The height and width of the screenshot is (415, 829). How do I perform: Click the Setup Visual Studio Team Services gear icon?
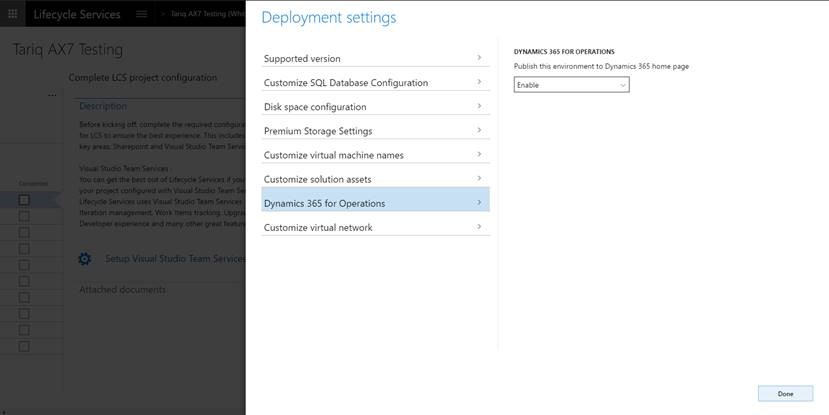click(85, 259)
